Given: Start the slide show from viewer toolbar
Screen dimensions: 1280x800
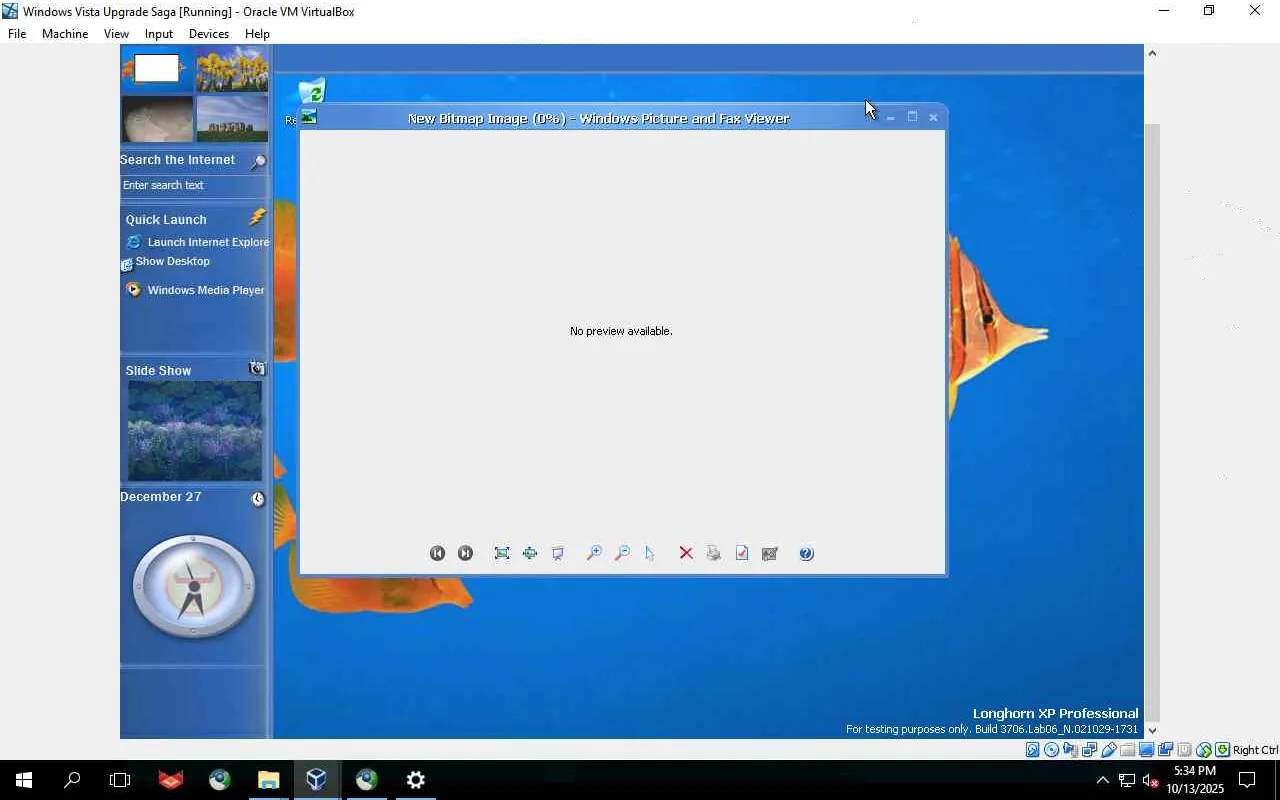Looking at the screenshot, I should 558,553.
